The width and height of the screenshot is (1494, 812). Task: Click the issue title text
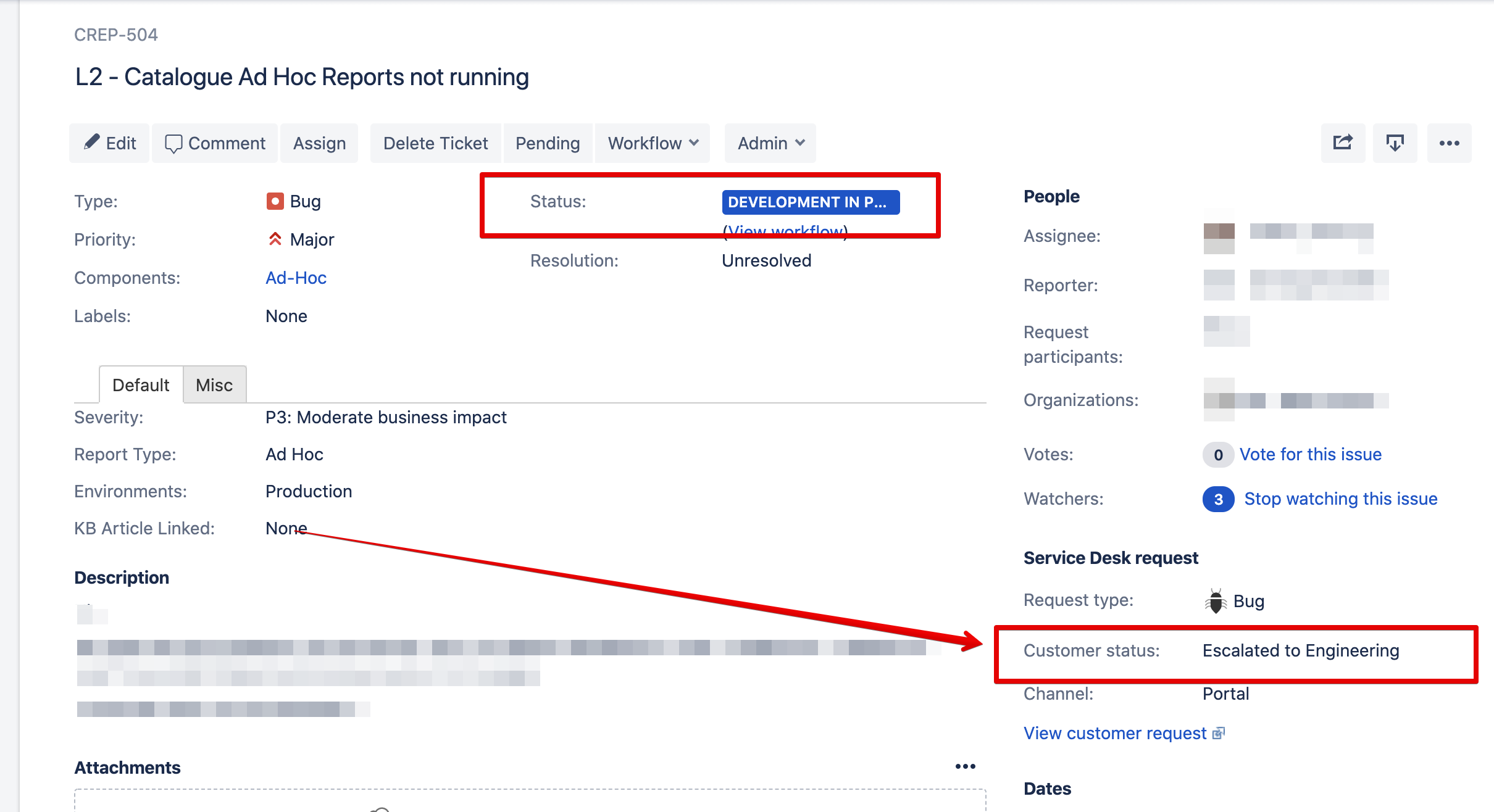(302, 77)
